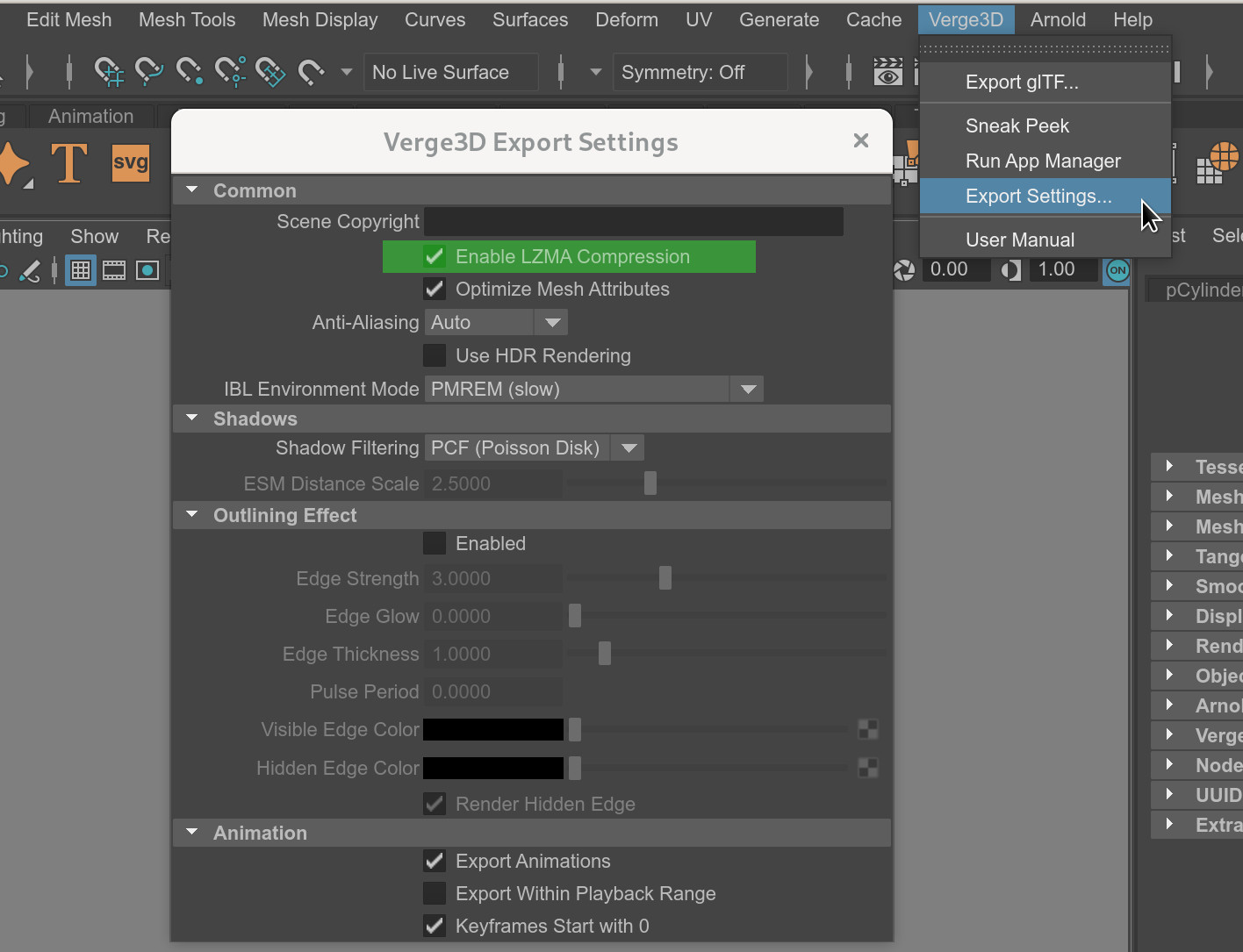Click the Hidden Edge Color black swatch

click(493, 768)
